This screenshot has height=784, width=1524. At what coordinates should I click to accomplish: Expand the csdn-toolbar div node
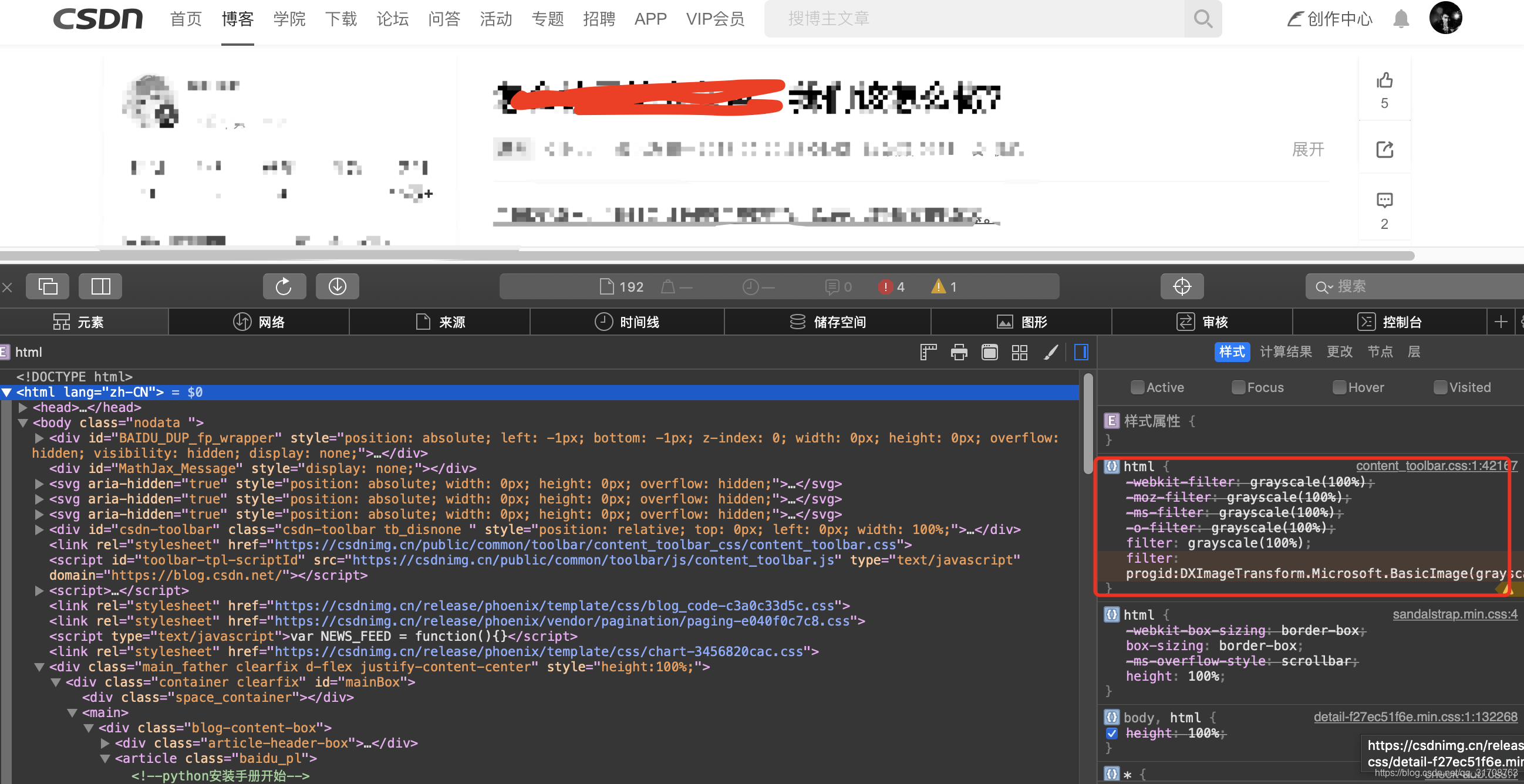click(x=39, y=530)
